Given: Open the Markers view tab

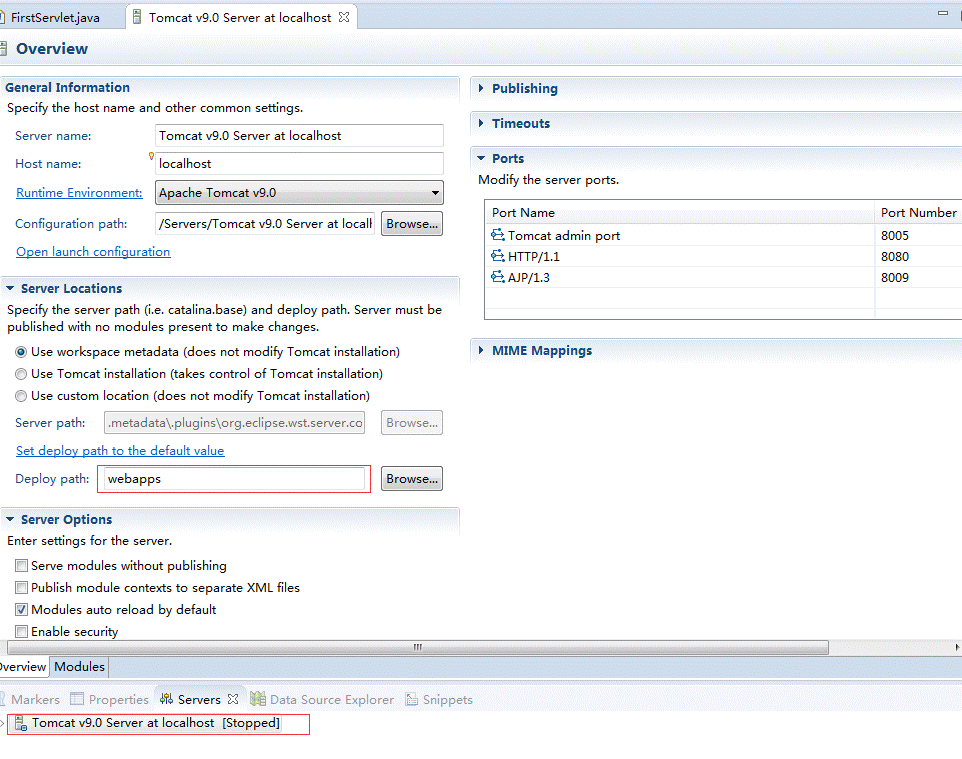Looking at the screenshot, I should click(31, 699).
